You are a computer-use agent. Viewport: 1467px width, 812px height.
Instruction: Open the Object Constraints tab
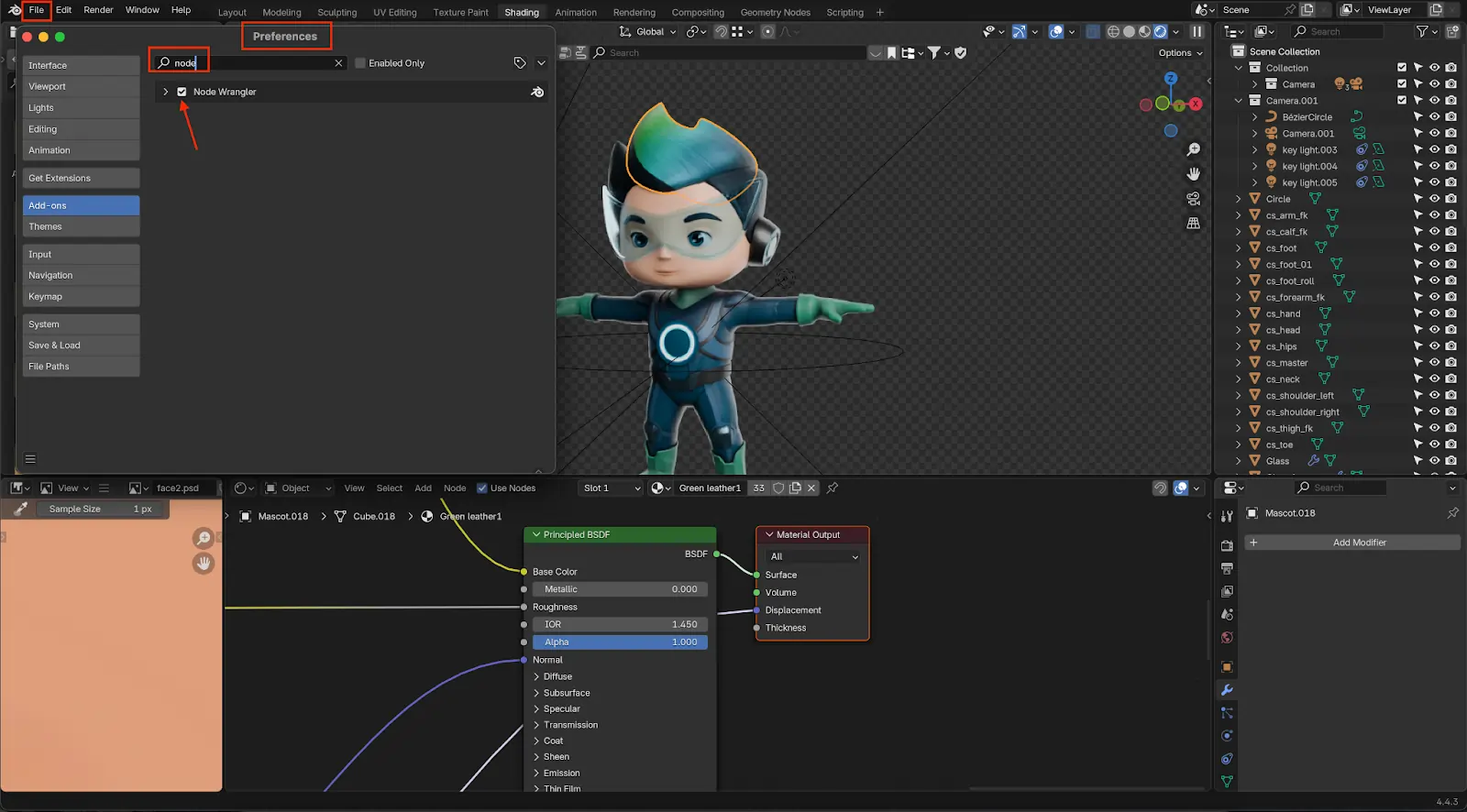tap(1227, 759)
